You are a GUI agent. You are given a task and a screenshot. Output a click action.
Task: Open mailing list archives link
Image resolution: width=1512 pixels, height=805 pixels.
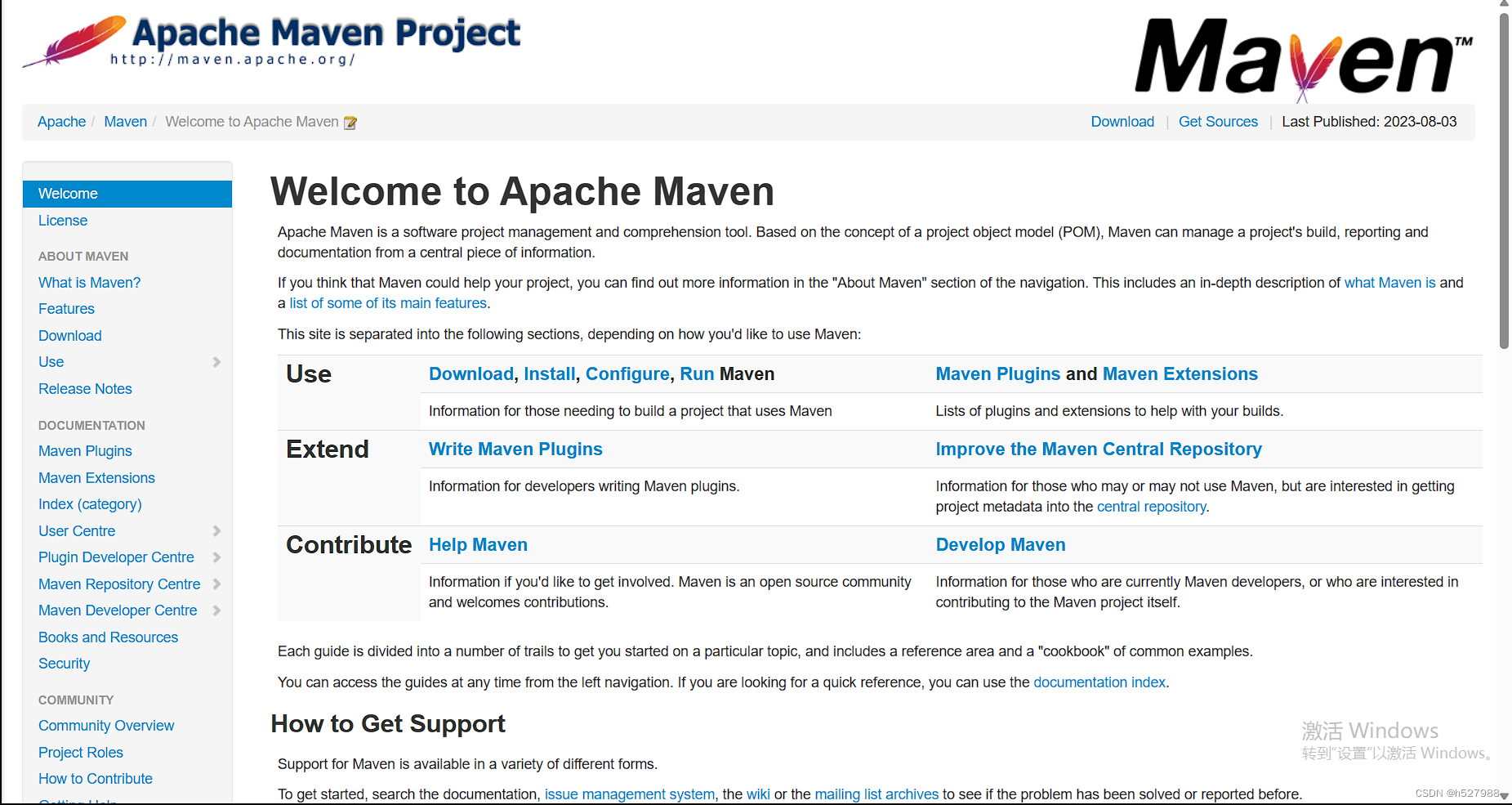click(x=876, y=794)
